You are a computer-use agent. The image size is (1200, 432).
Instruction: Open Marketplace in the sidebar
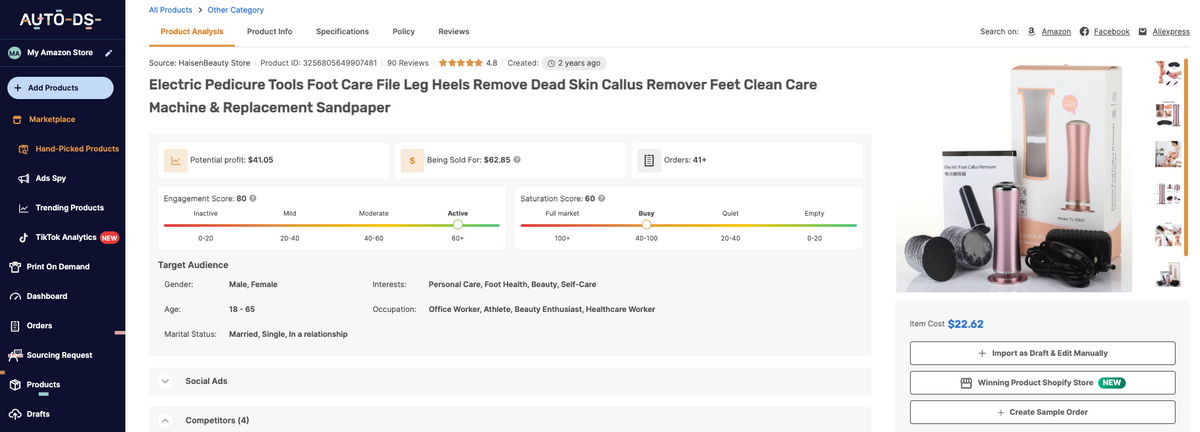click(52, 119)
